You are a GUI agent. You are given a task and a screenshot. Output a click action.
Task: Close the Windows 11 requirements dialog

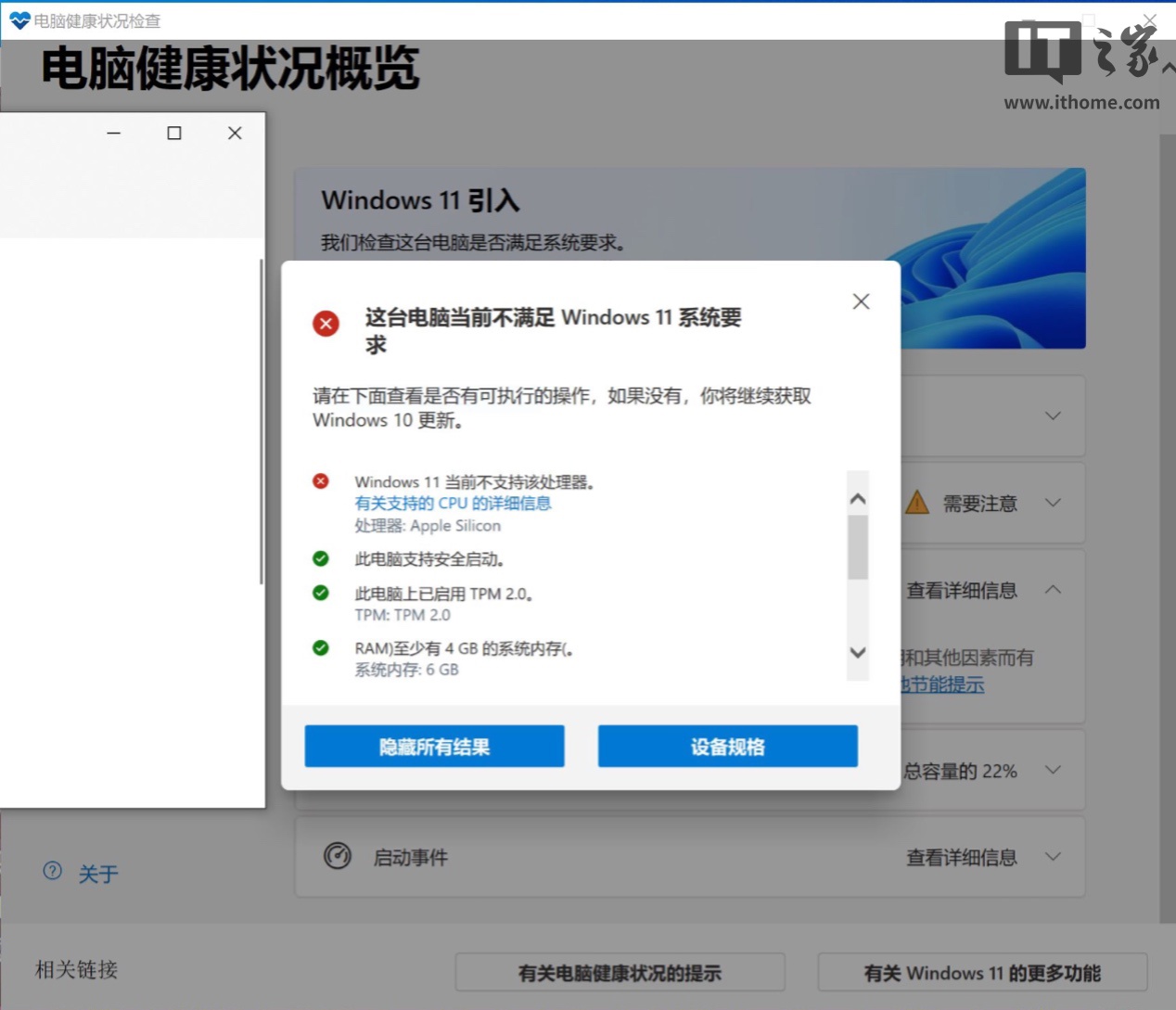[861, 300]
